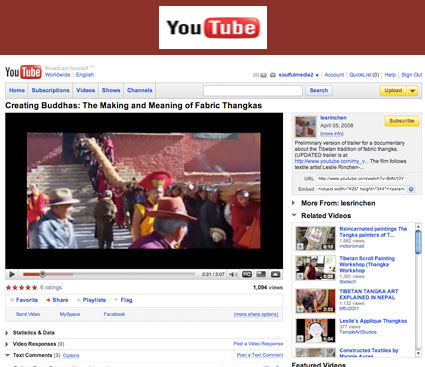The width and height of the screenshot is (425, 367).
Task: Click the YouTube logo in the page header
Action: click(23, 72)
